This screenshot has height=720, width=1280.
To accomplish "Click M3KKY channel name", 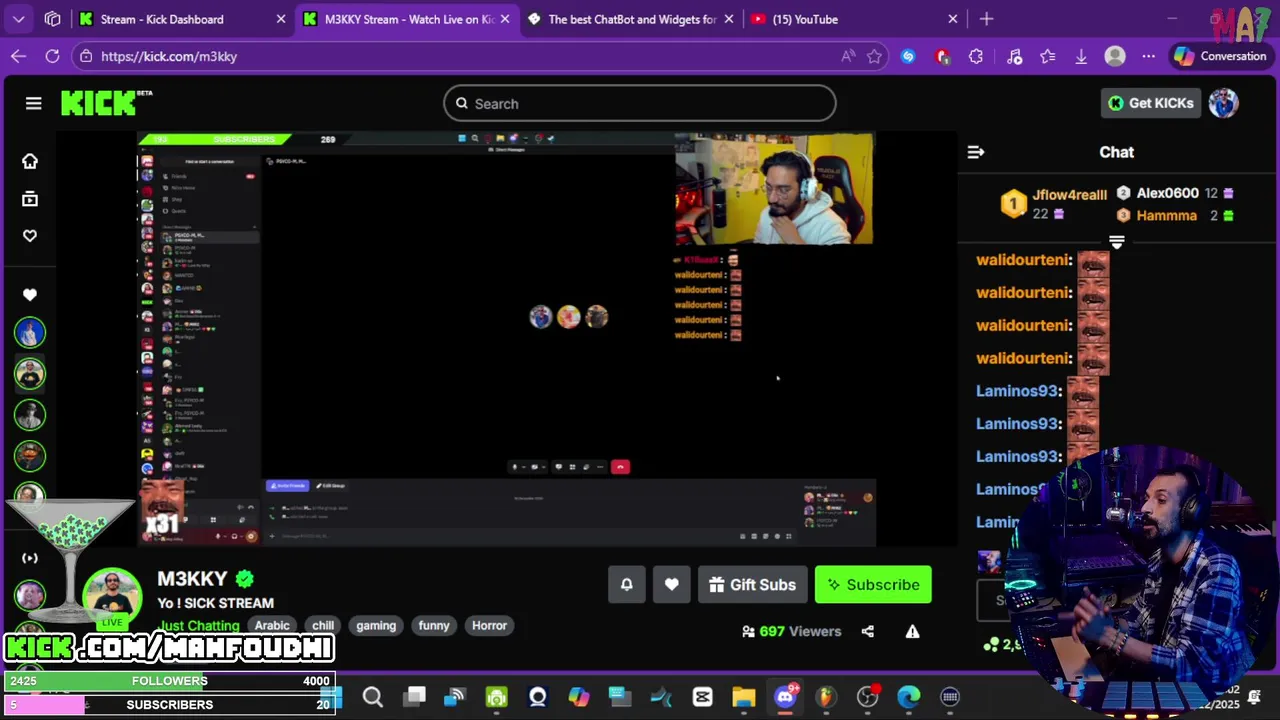I will coord(192,579).
